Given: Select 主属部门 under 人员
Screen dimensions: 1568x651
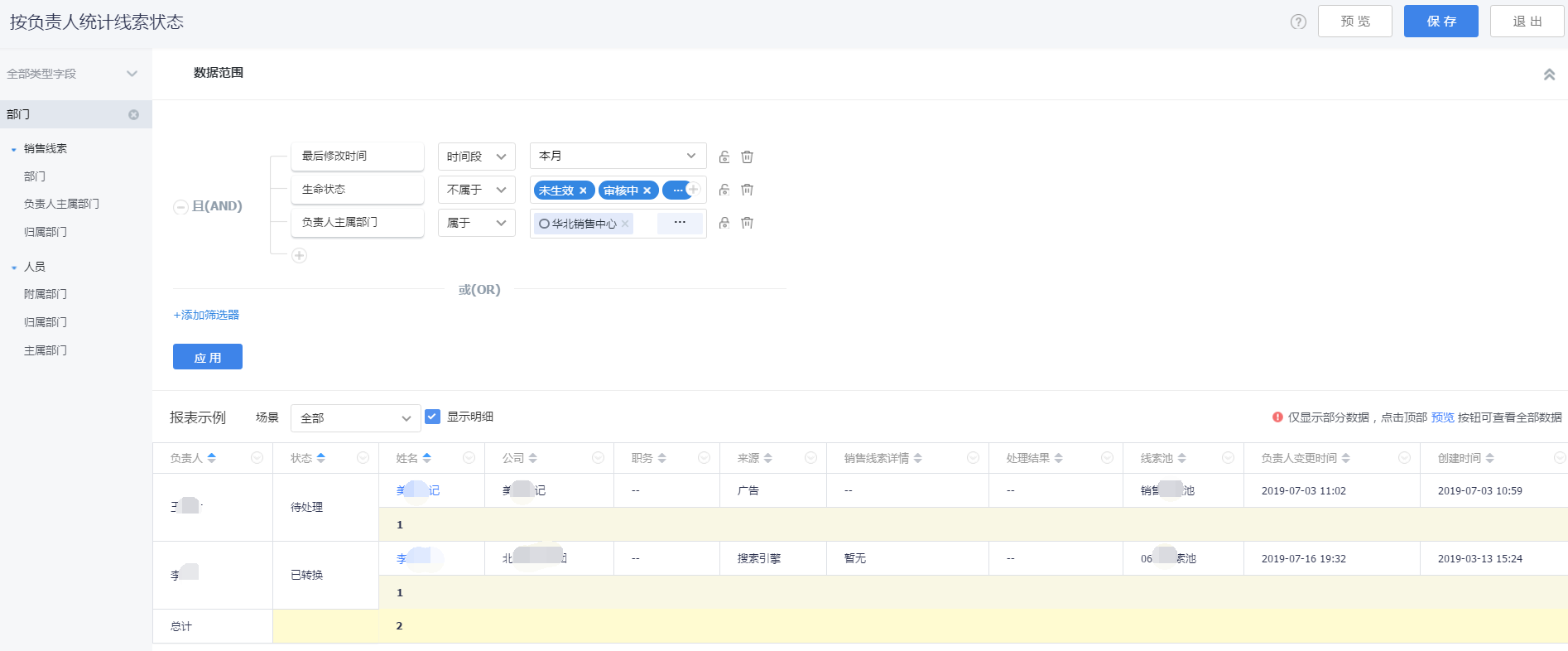Looking at the screenshot, I should 46,350.
